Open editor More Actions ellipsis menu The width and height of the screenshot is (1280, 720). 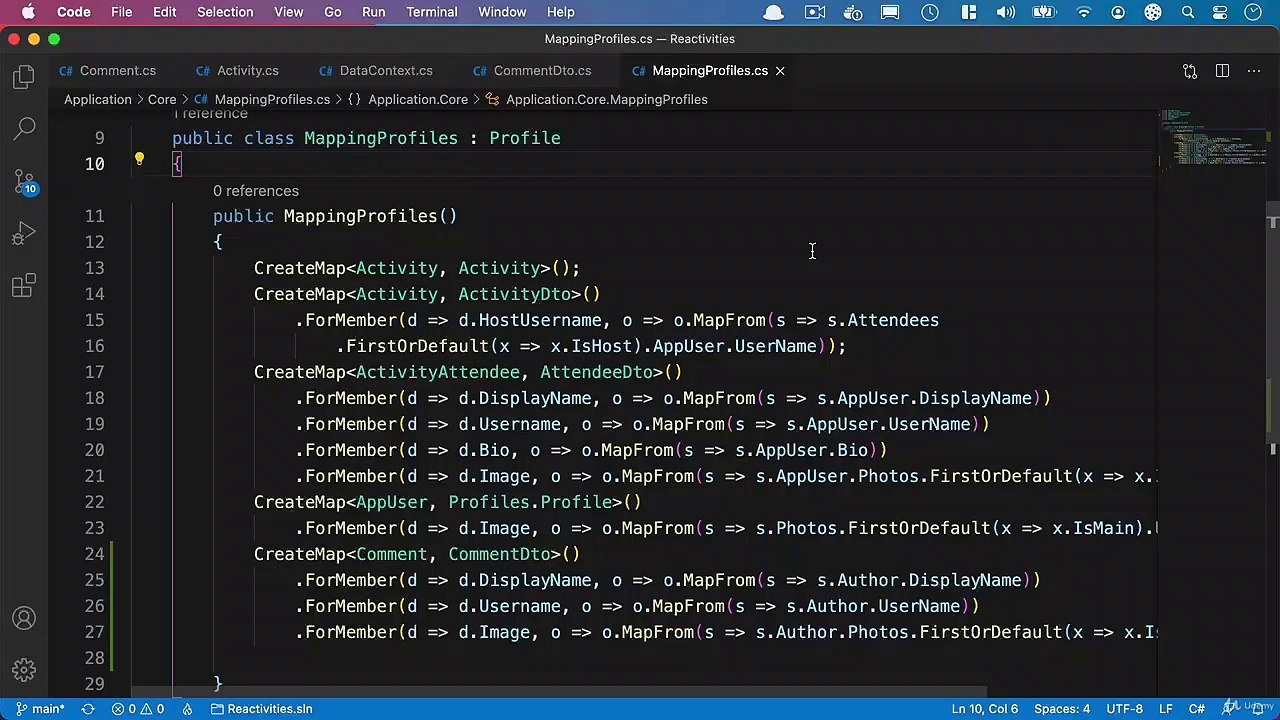pos(1254,71)
